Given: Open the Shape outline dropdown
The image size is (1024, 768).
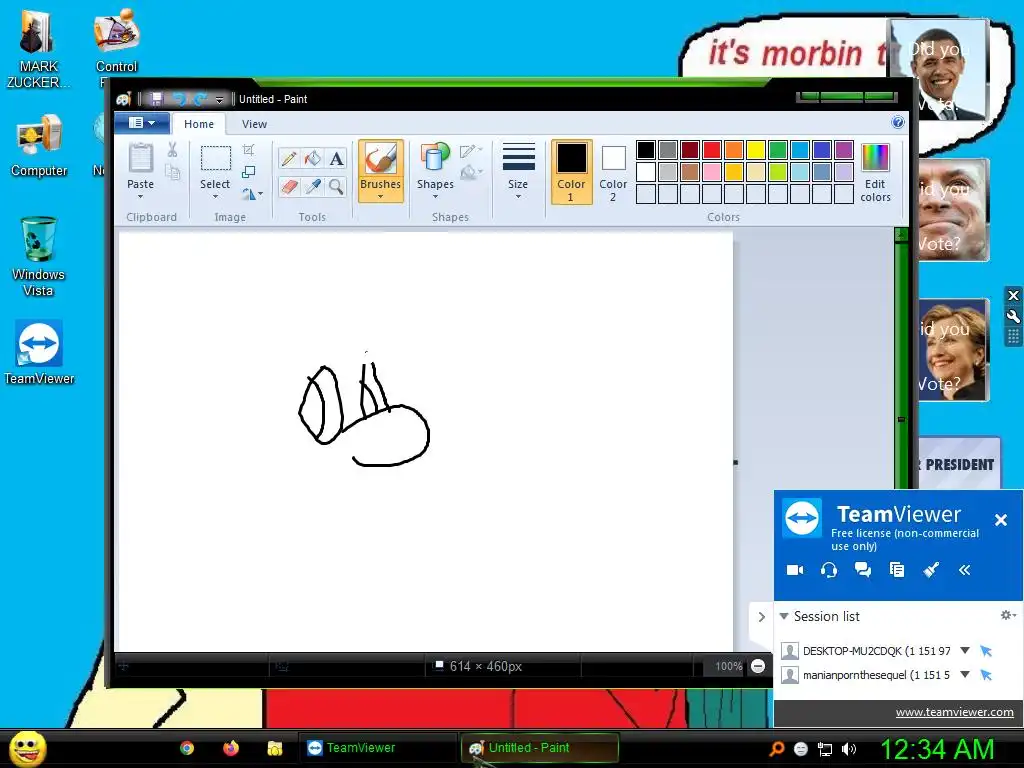Looking at the screenshot, I should (471, 151).
